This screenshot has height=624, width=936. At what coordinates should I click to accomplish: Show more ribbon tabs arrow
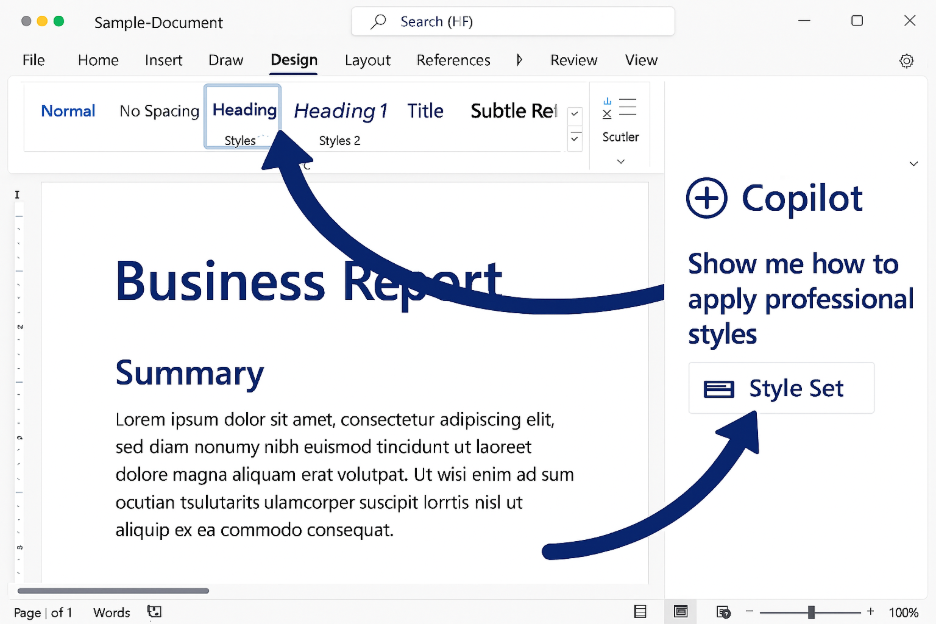(x=519, y=60)
